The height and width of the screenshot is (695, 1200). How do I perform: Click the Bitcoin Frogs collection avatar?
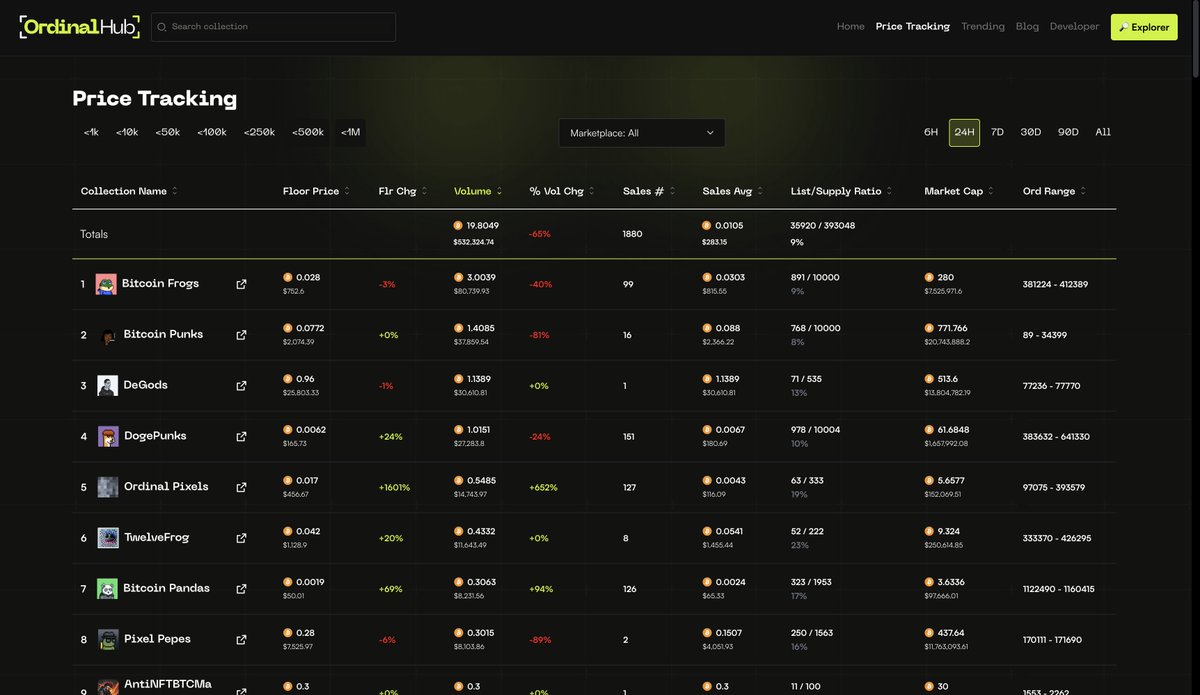(106, 285)
